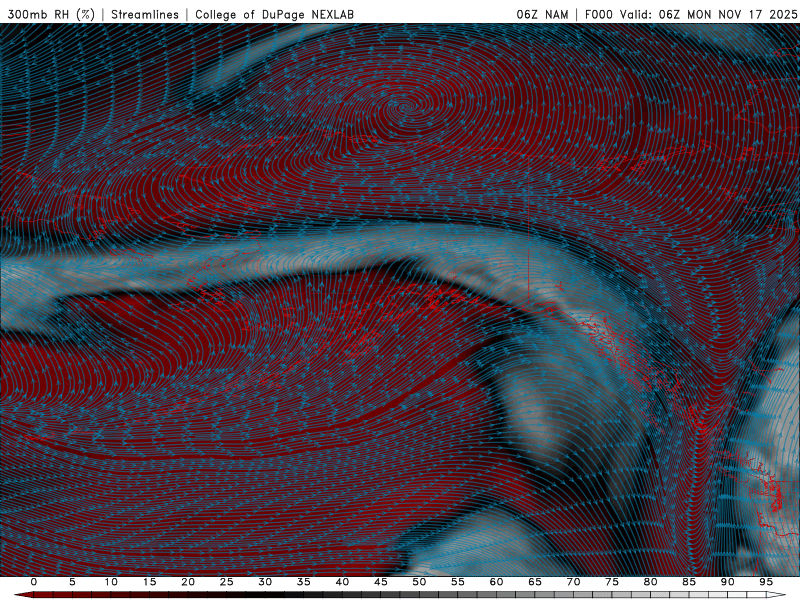Click the "0" colorbar label
The height and width of the screenshot is (600, 800).
tap(34, 582)
